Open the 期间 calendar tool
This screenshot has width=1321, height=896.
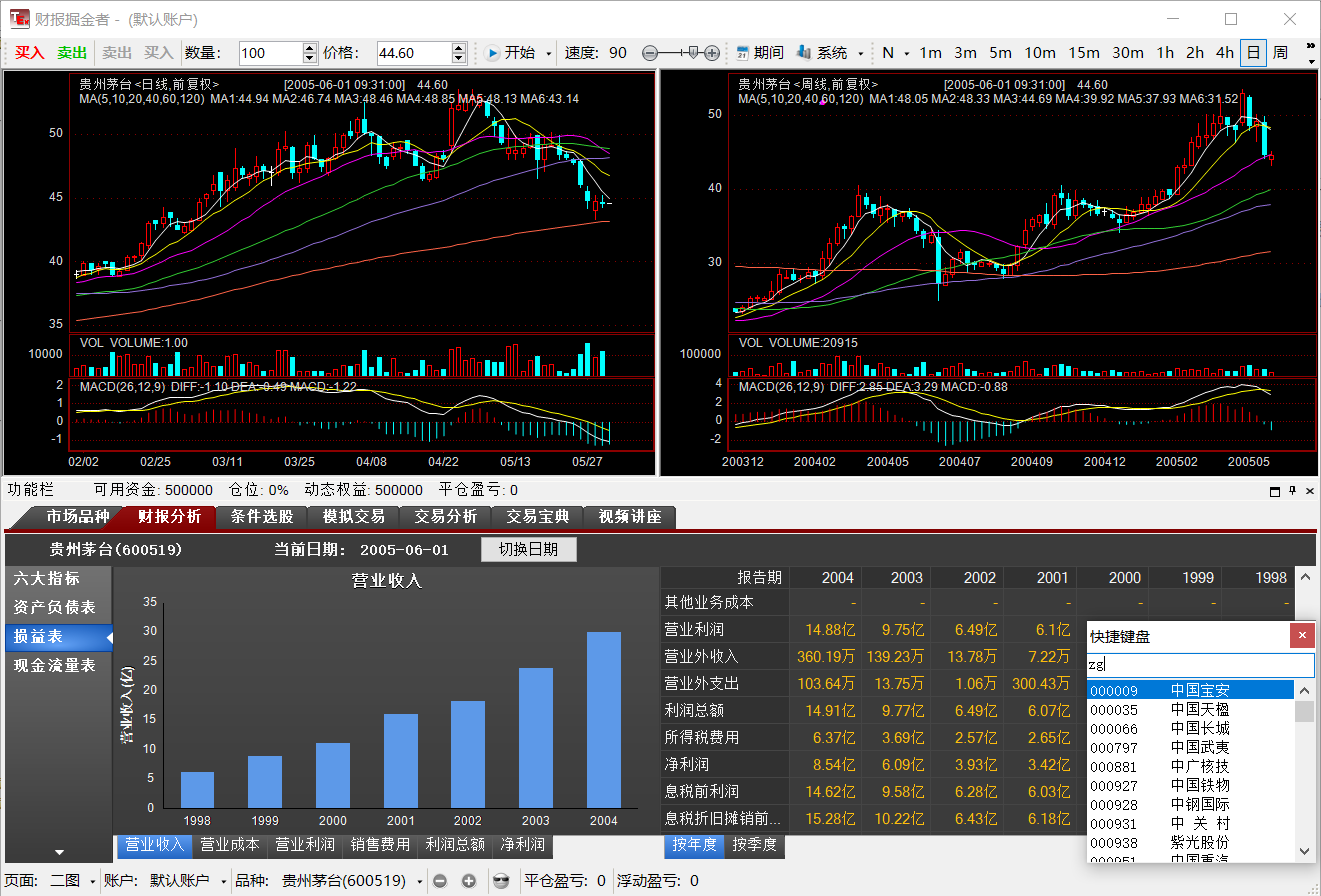[759, 53]
